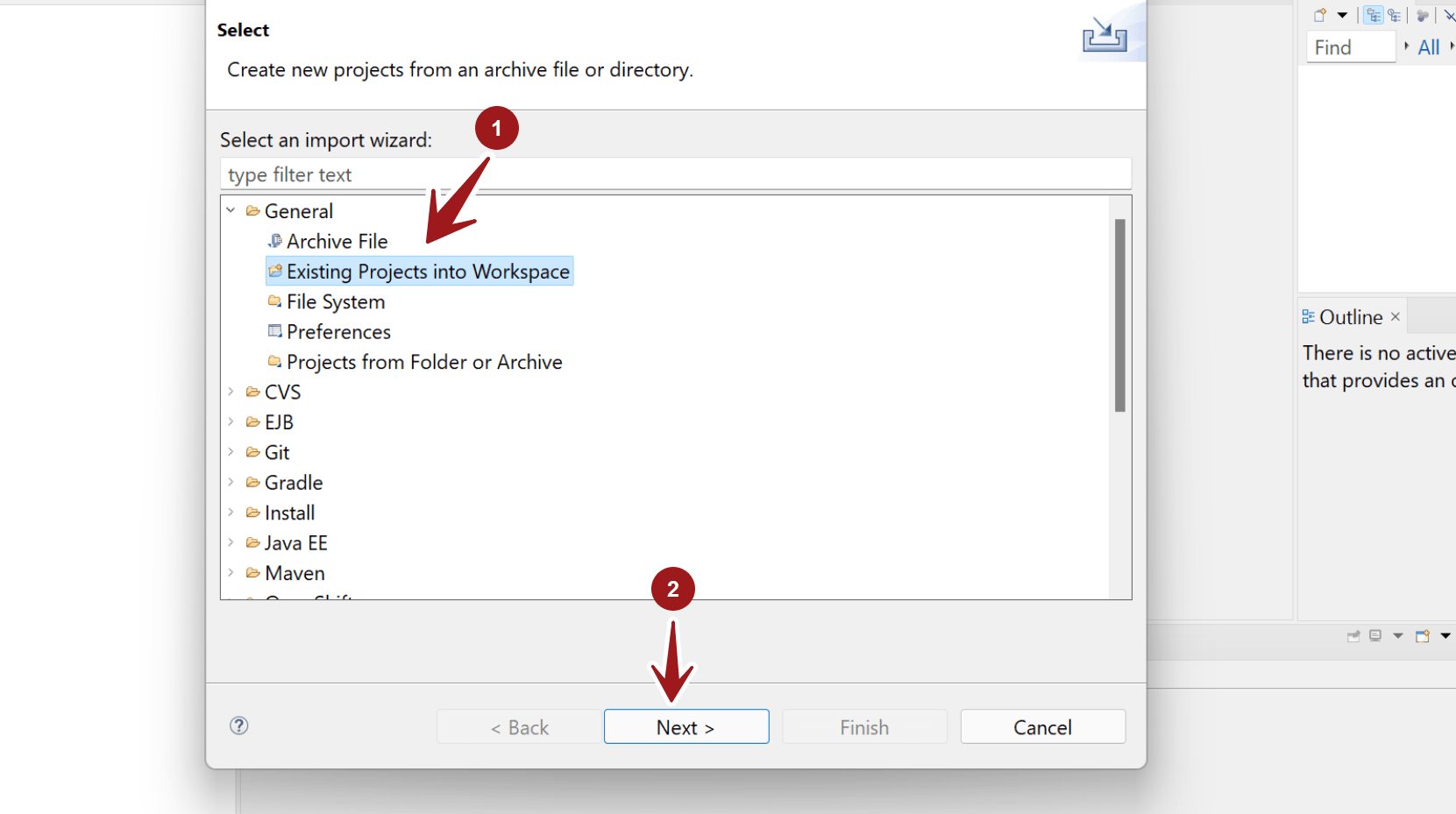This screenshot has height=814, width=1456.
Task: Collapse the General category
Action: pos(231,210)
